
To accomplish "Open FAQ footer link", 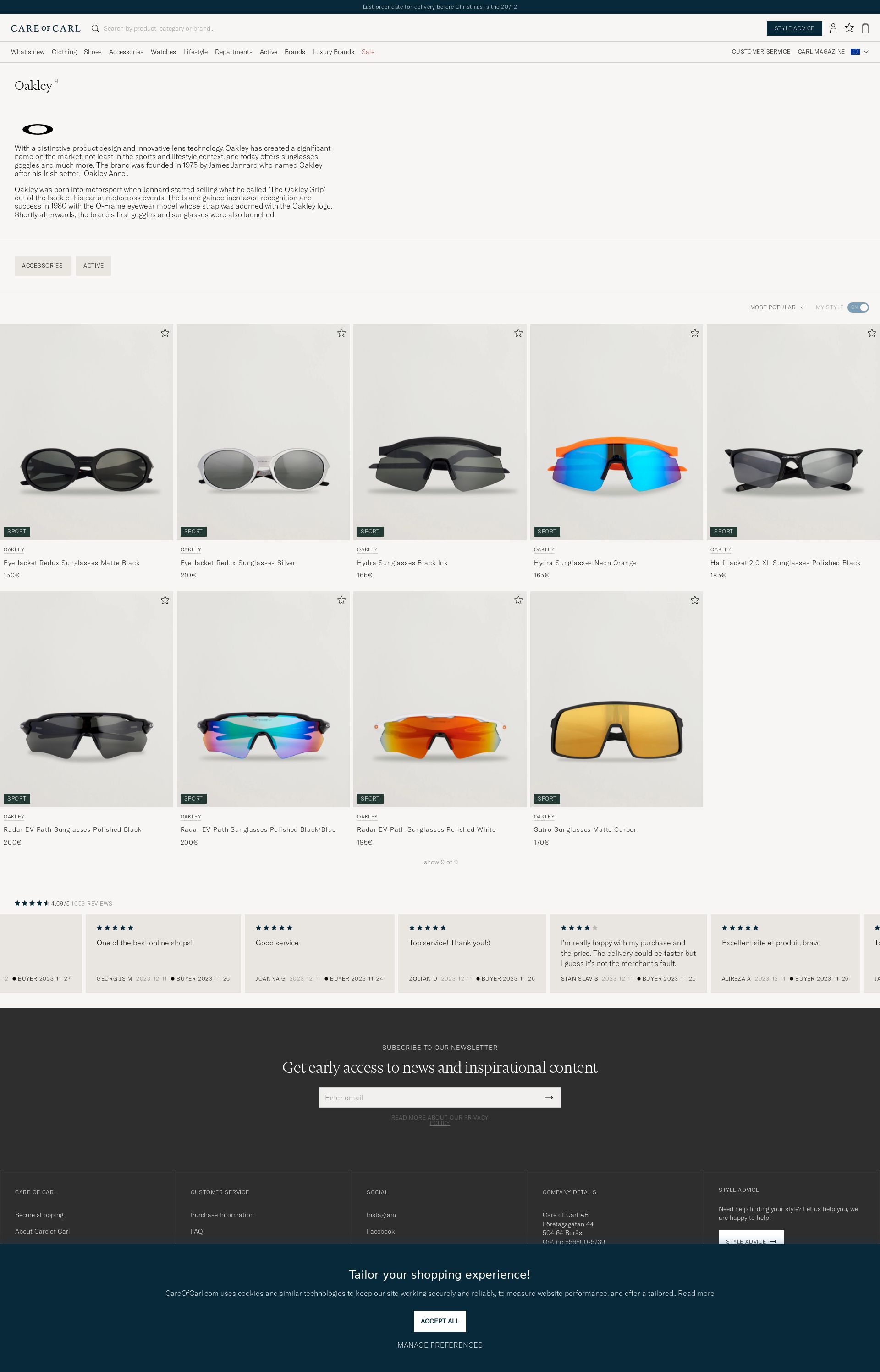I will tap(197, 1231).
